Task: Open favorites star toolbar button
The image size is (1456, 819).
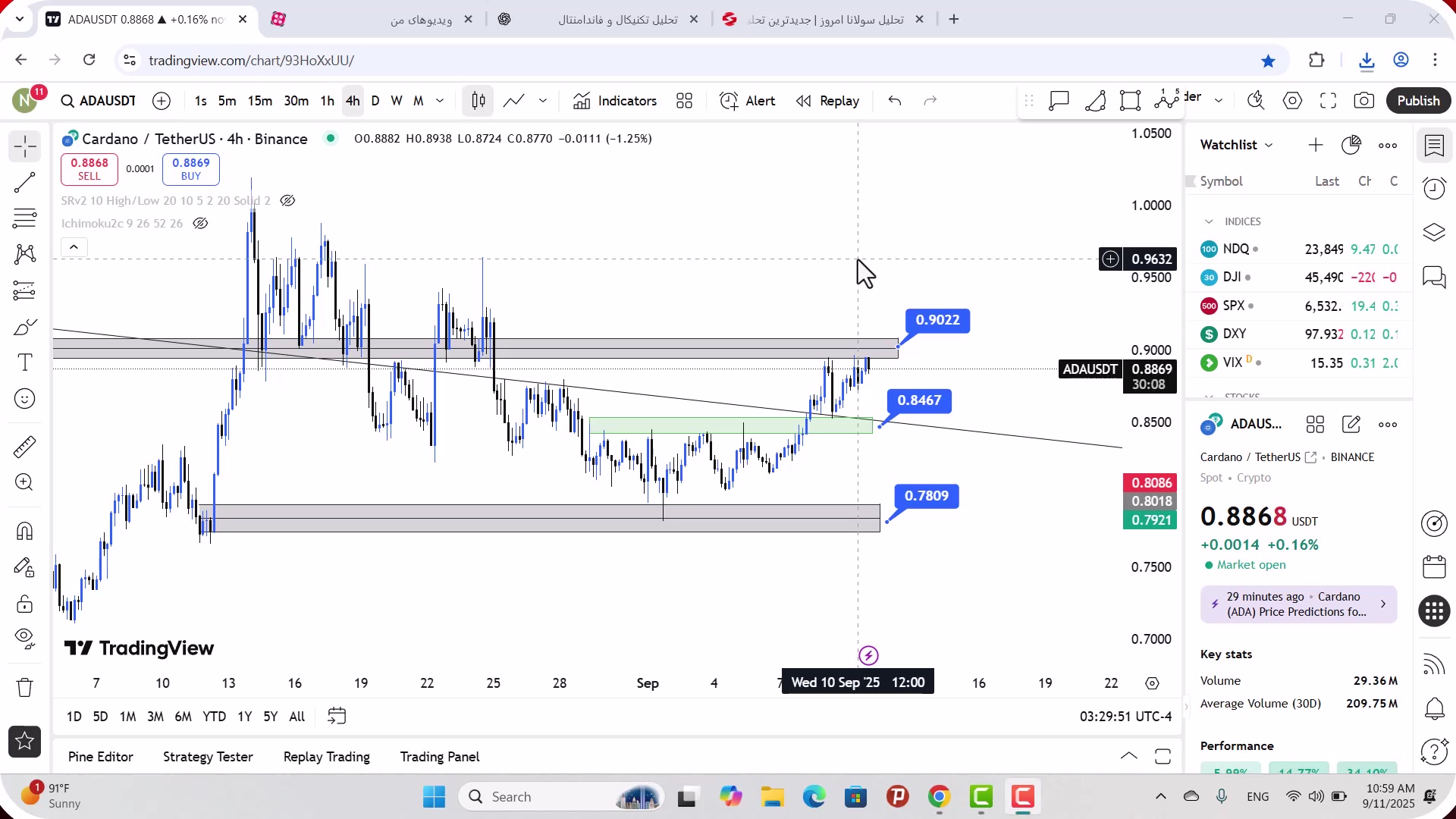Action: [x=24, y=742]
